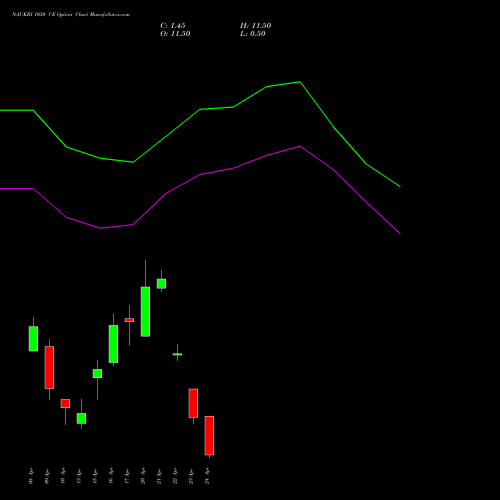
Task: Click the open value 'O: 11.50'
Action: click(175, 34)
